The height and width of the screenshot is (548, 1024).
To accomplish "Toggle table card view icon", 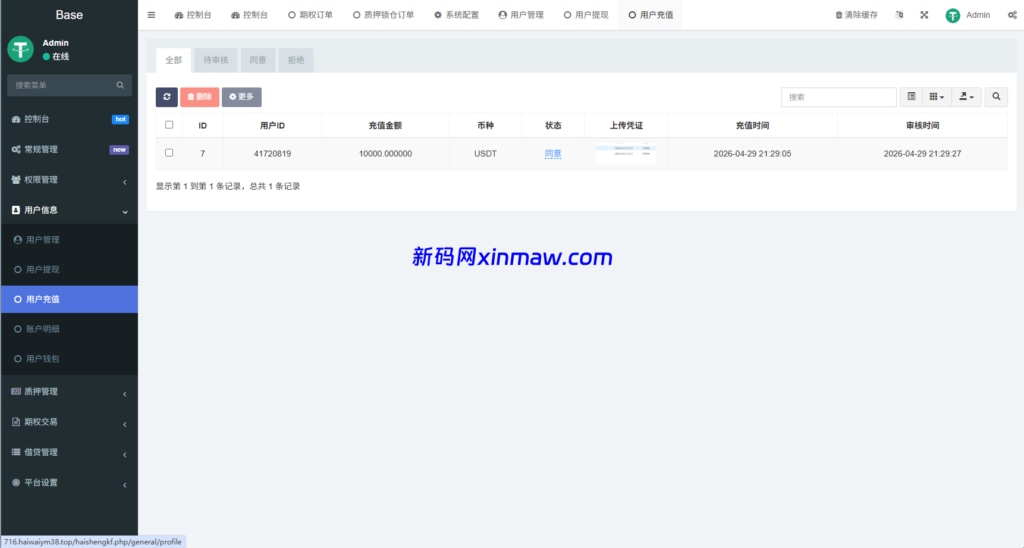I will 911,97.
